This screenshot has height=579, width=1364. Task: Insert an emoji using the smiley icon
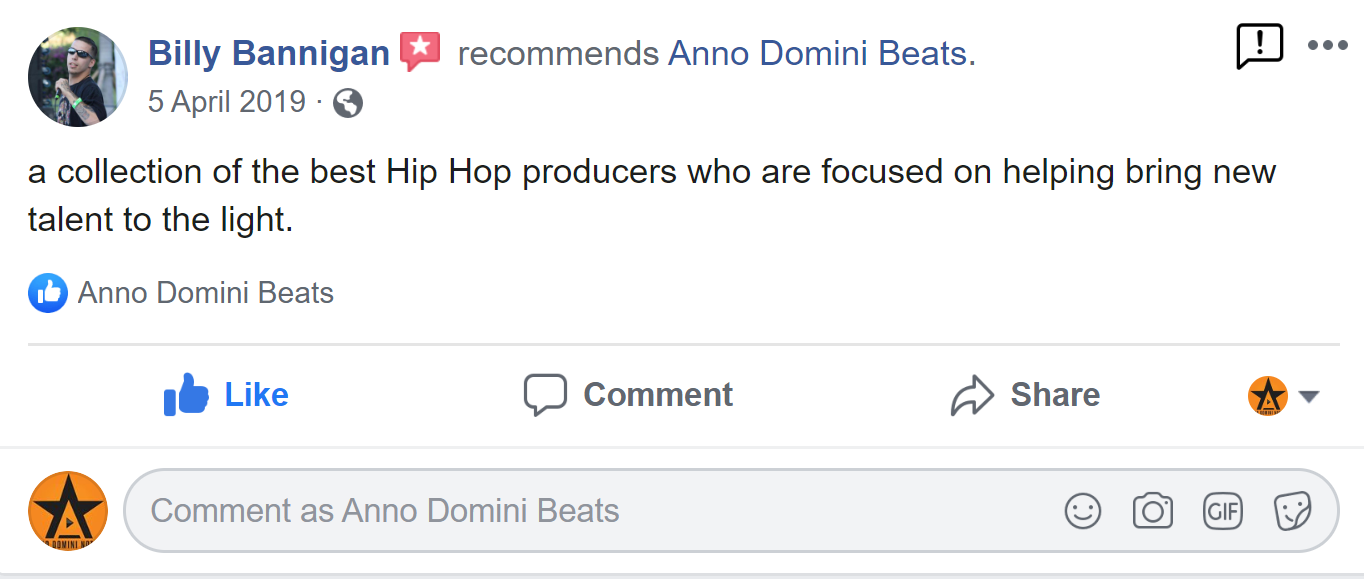pyautogui.click(x=1082, y=511)
